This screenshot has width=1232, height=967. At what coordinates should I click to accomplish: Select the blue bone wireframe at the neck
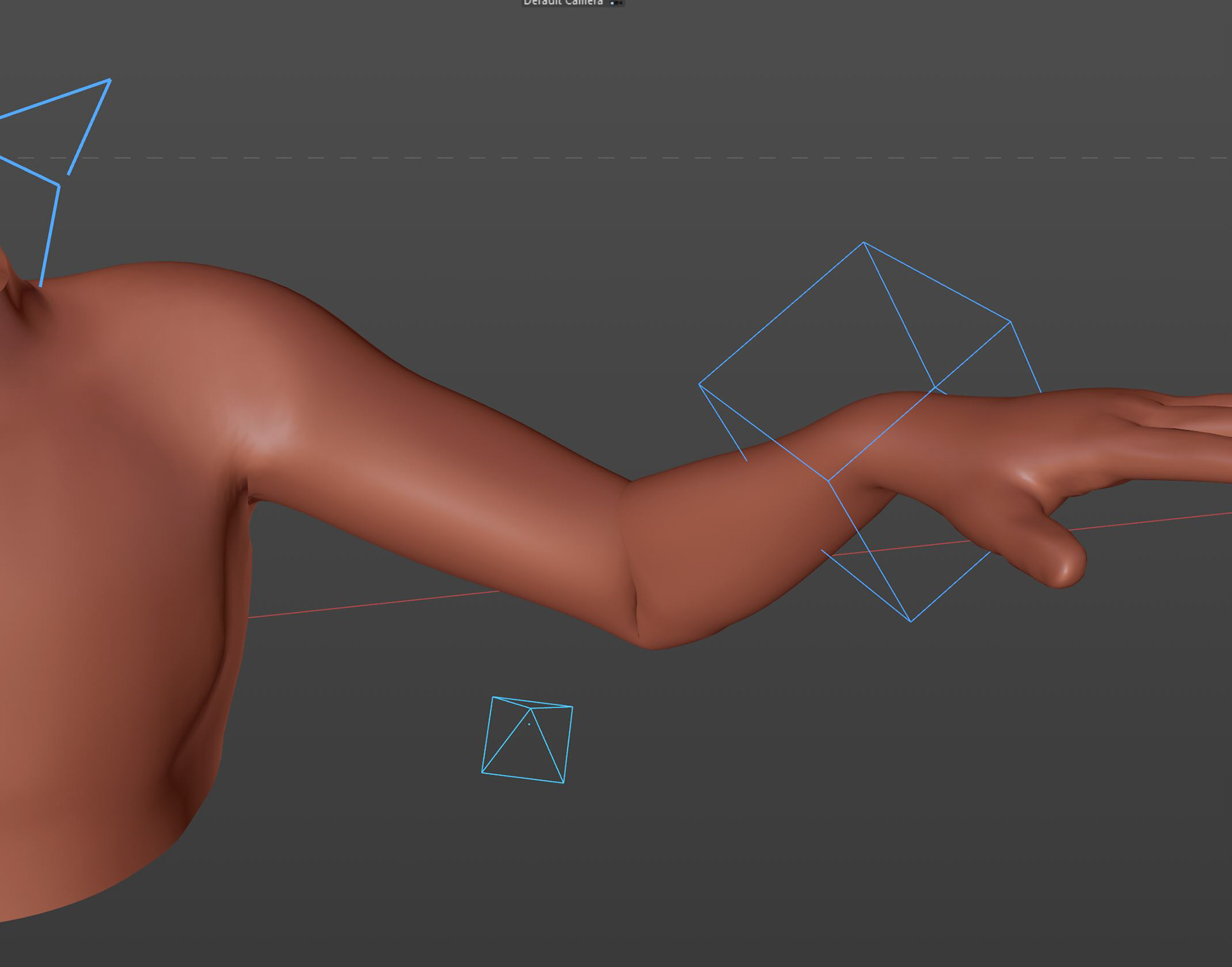point(50,235)
